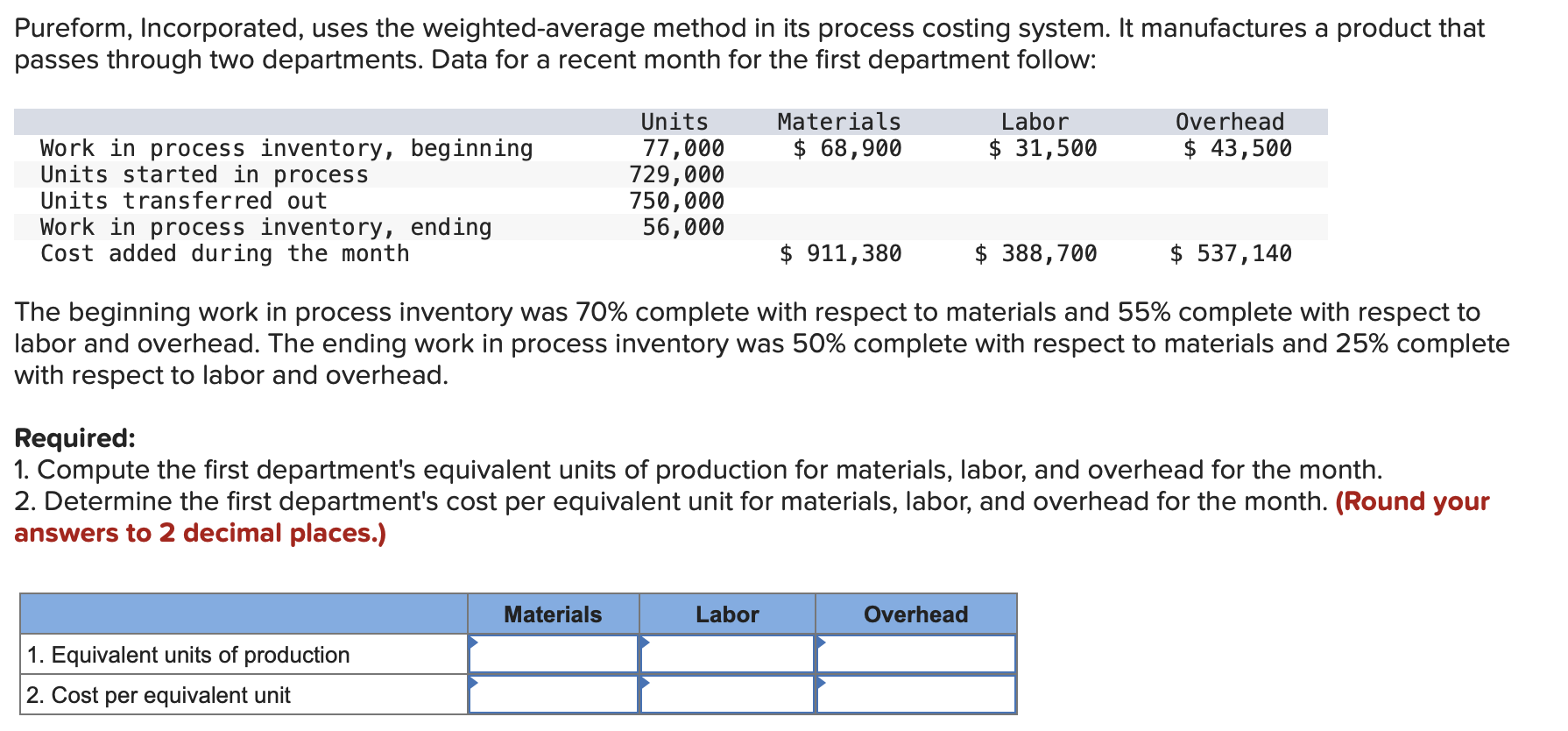Click Materials equivalent units input cell
The height and width of the screenshot is (731, 1568).
click(554, 654)
